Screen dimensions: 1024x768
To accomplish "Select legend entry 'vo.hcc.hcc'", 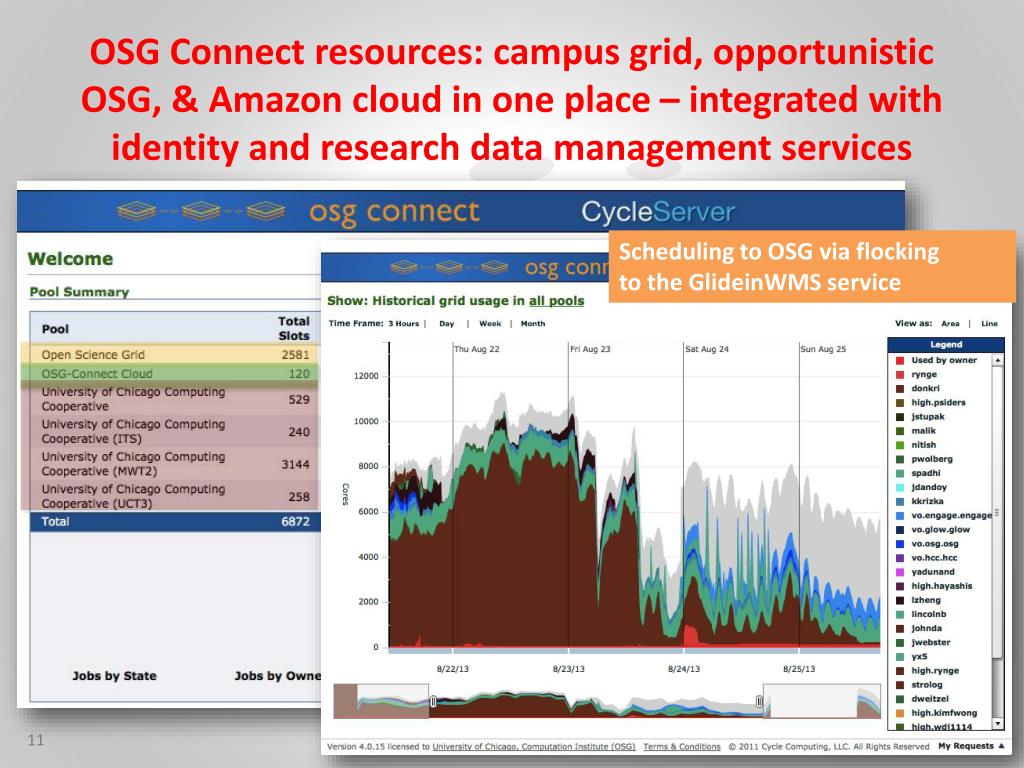I will pos(935,558).
